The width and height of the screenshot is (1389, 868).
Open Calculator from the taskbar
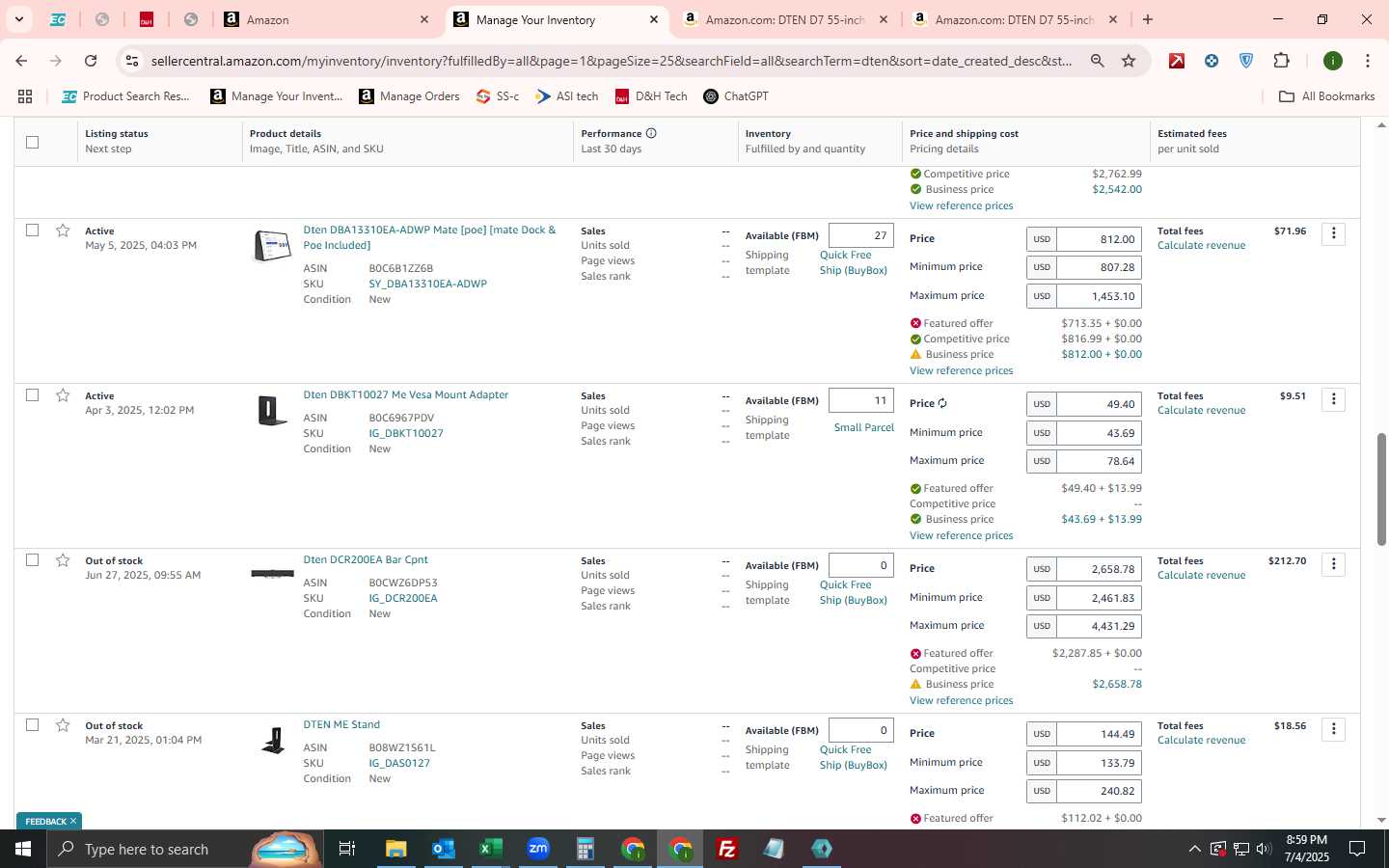(x=586, y=849)
